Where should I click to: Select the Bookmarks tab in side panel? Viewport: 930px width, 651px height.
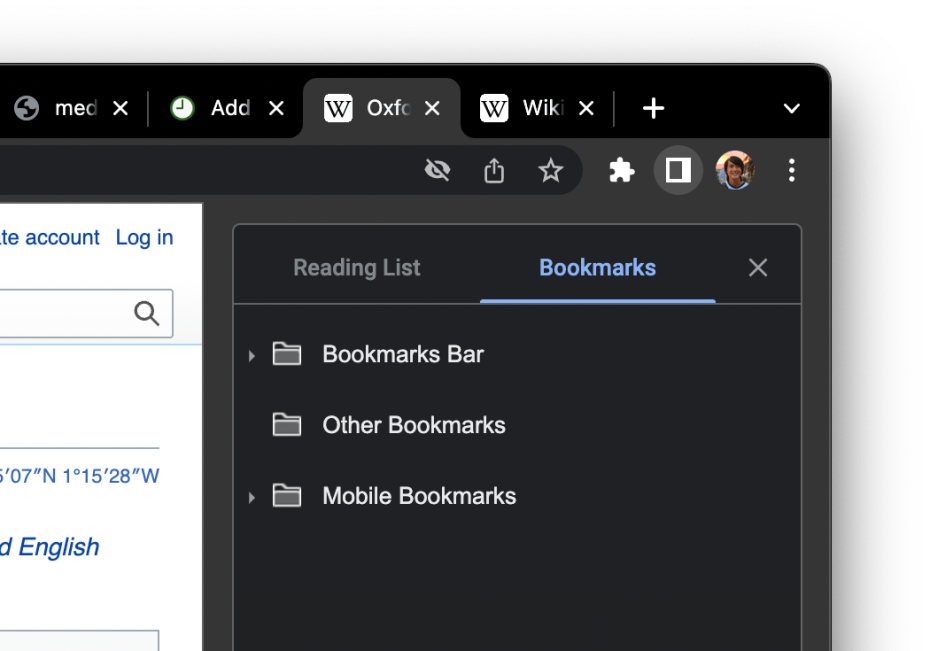click(597, 268)
